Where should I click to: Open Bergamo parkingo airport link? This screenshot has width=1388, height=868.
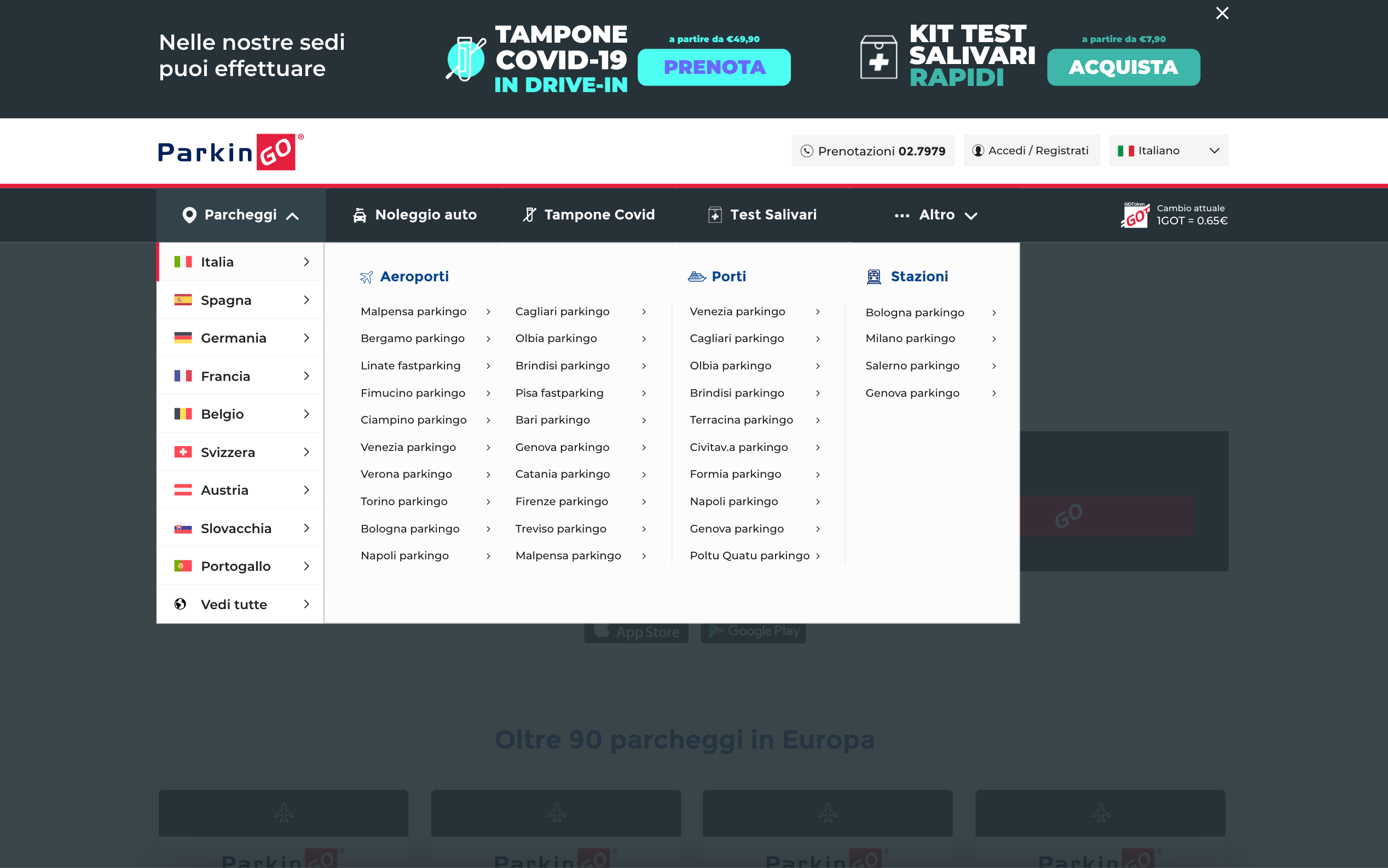tap(425, 339)
